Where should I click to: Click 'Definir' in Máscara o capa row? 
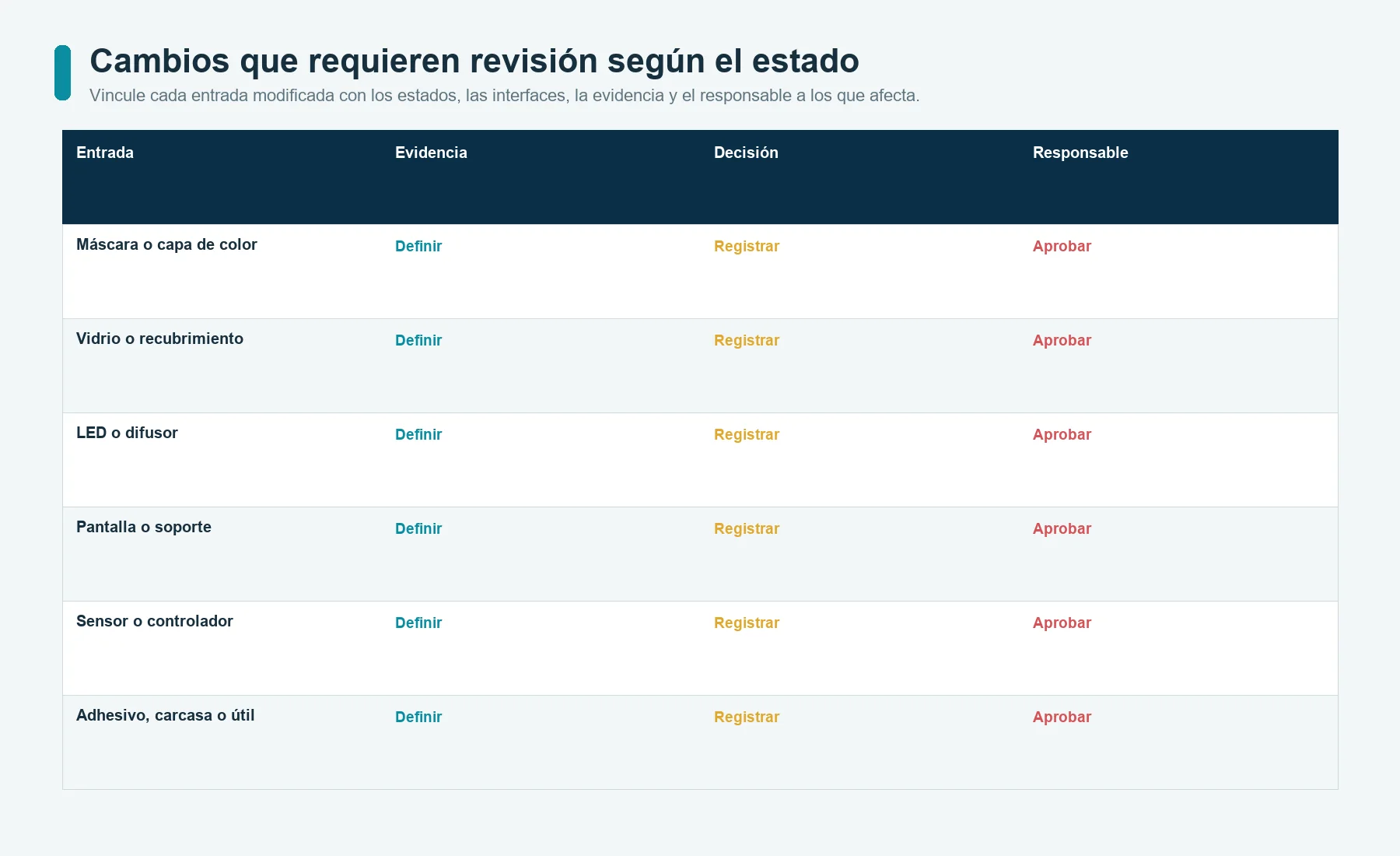[x=418, y=246]
